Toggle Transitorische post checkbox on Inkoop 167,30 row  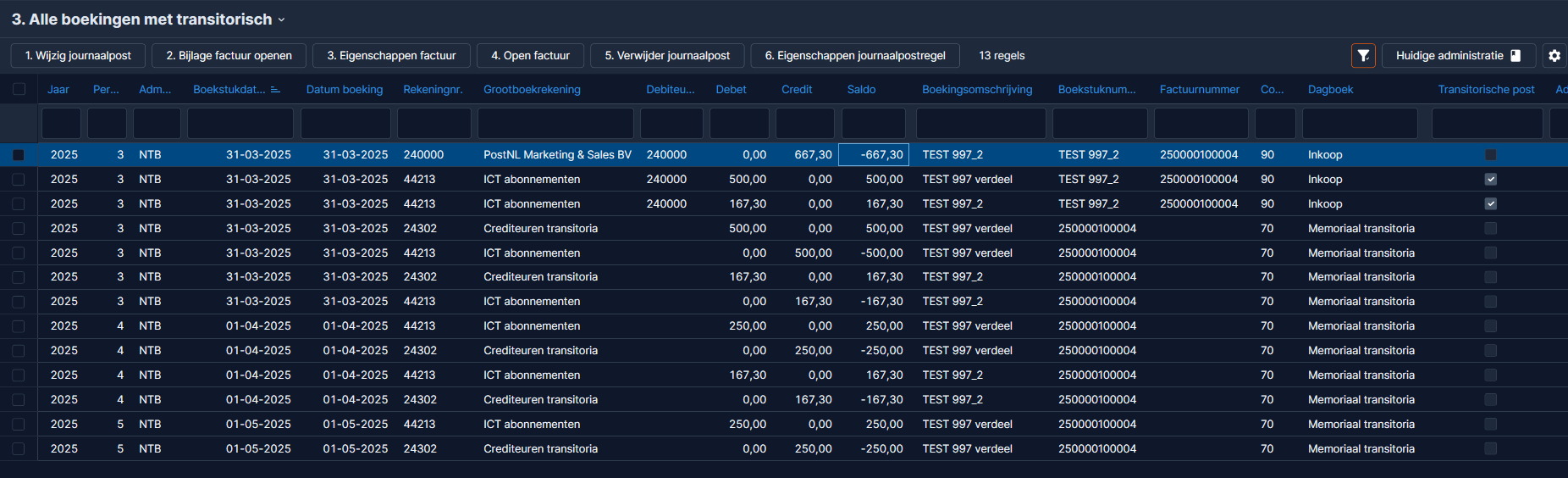1491,204
